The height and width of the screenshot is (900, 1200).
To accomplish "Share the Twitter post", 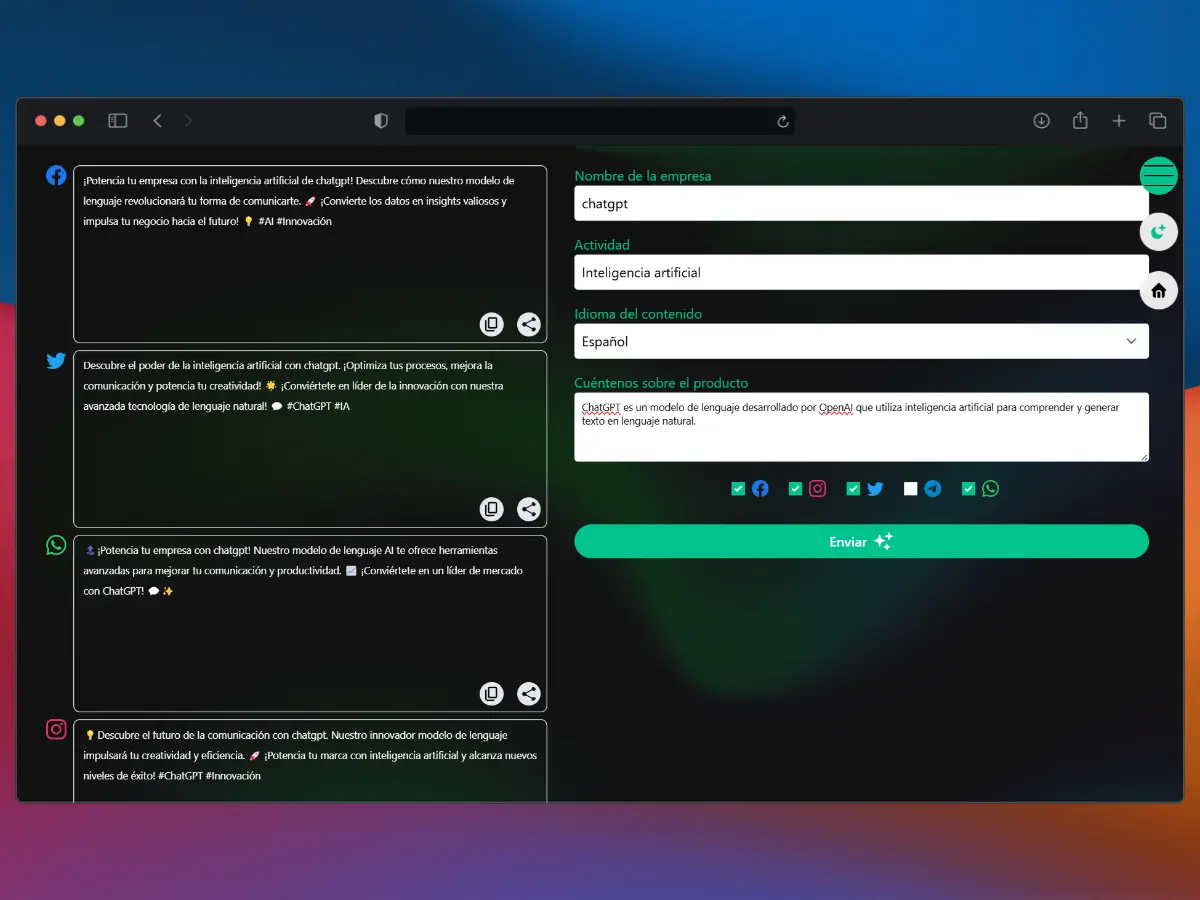I will tap(529, 509).
